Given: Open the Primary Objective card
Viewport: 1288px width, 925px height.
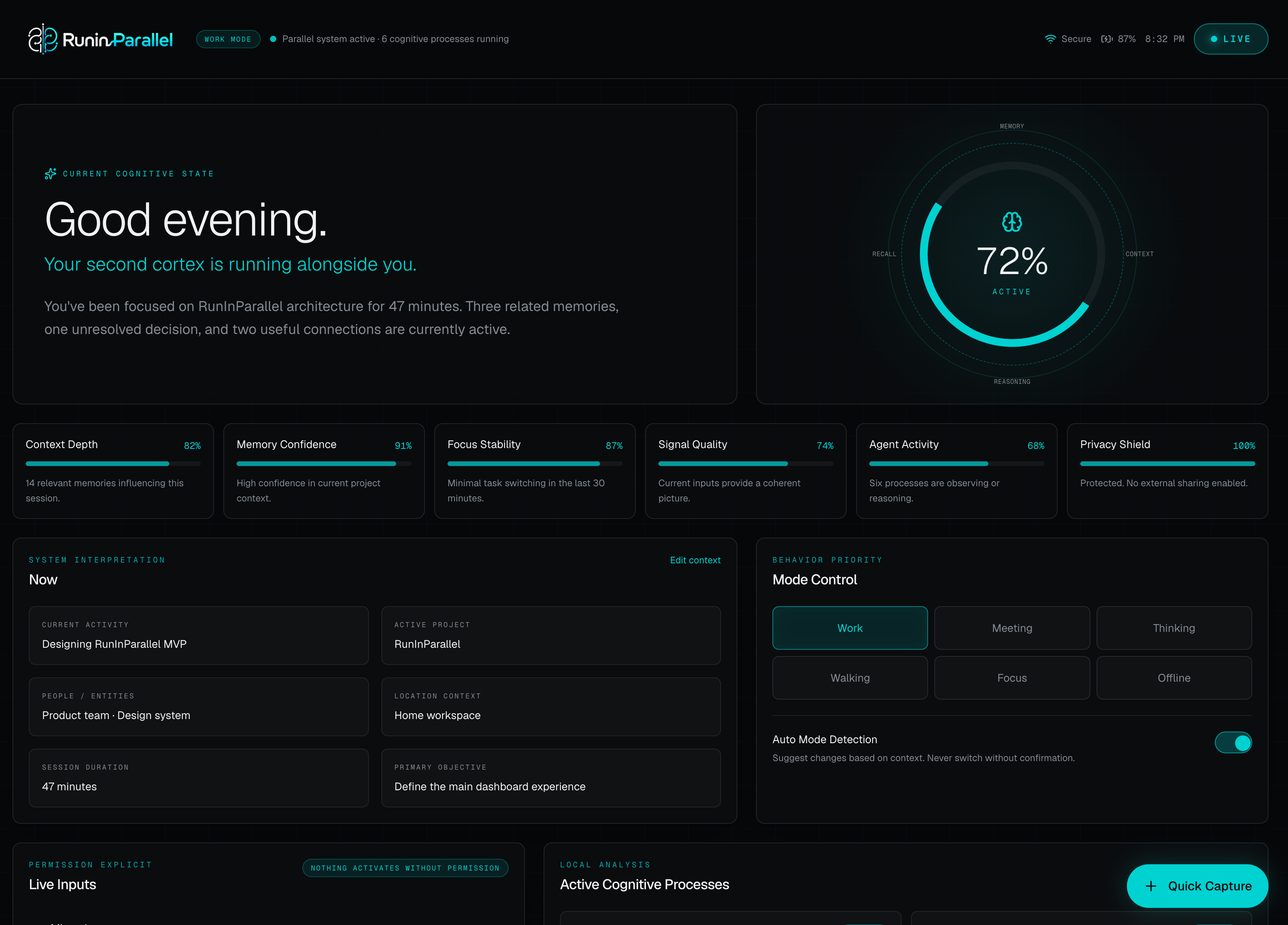Looking at the screenshot, I should [x=551, y=778].
